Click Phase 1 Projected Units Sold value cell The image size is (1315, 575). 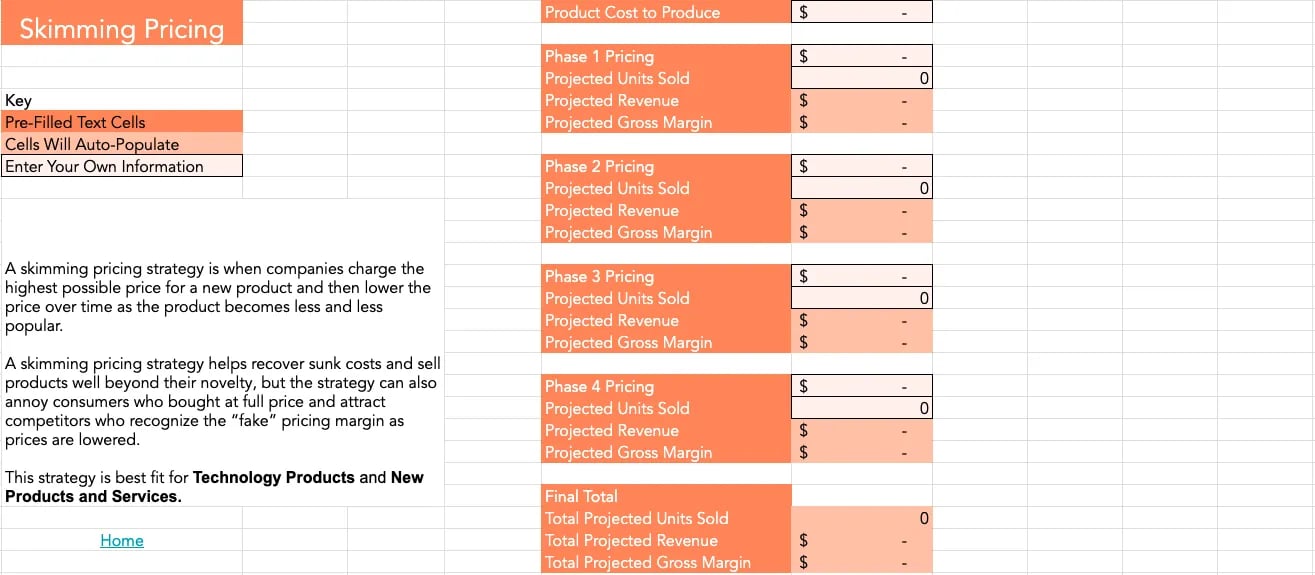click(861, 78)
